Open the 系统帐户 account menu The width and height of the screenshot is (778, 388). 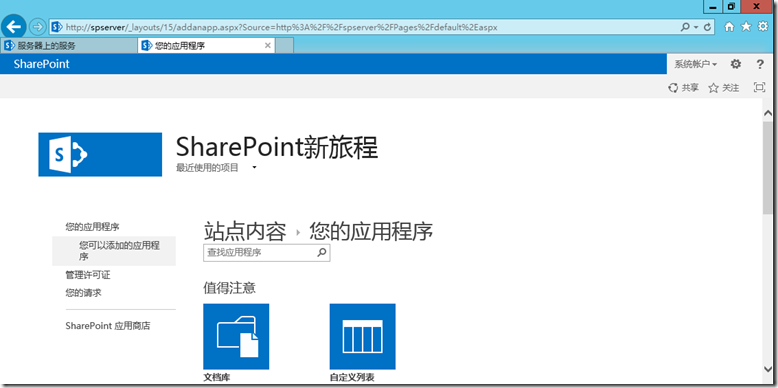click(x=696, y=64)
